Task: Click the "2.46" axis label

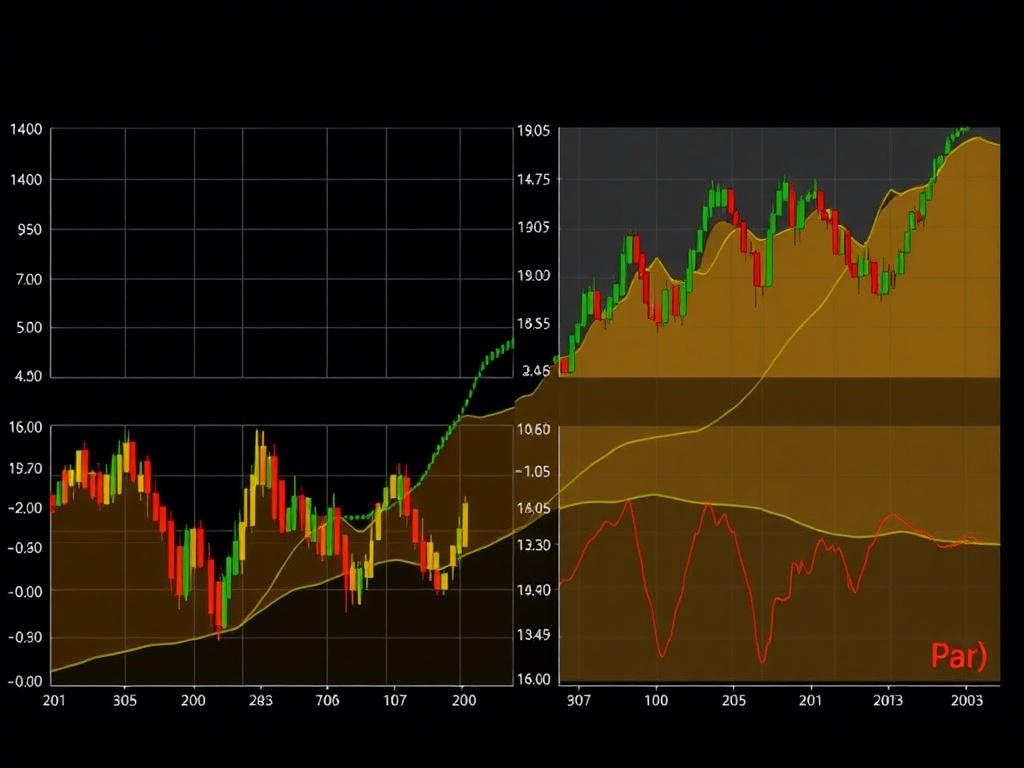Action: click(x=536, y=372)
